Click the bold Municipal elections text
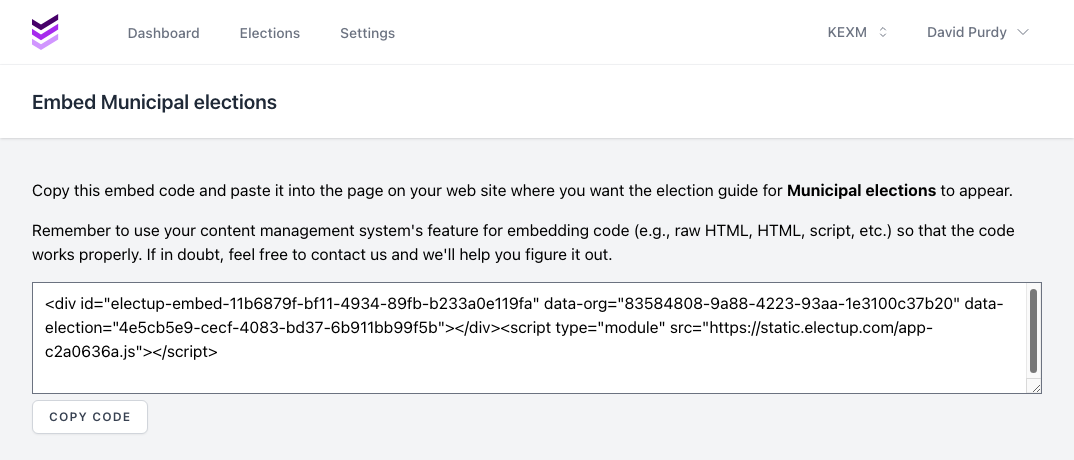The height and width of the screenshot is (460, 1074). point(861,190)
